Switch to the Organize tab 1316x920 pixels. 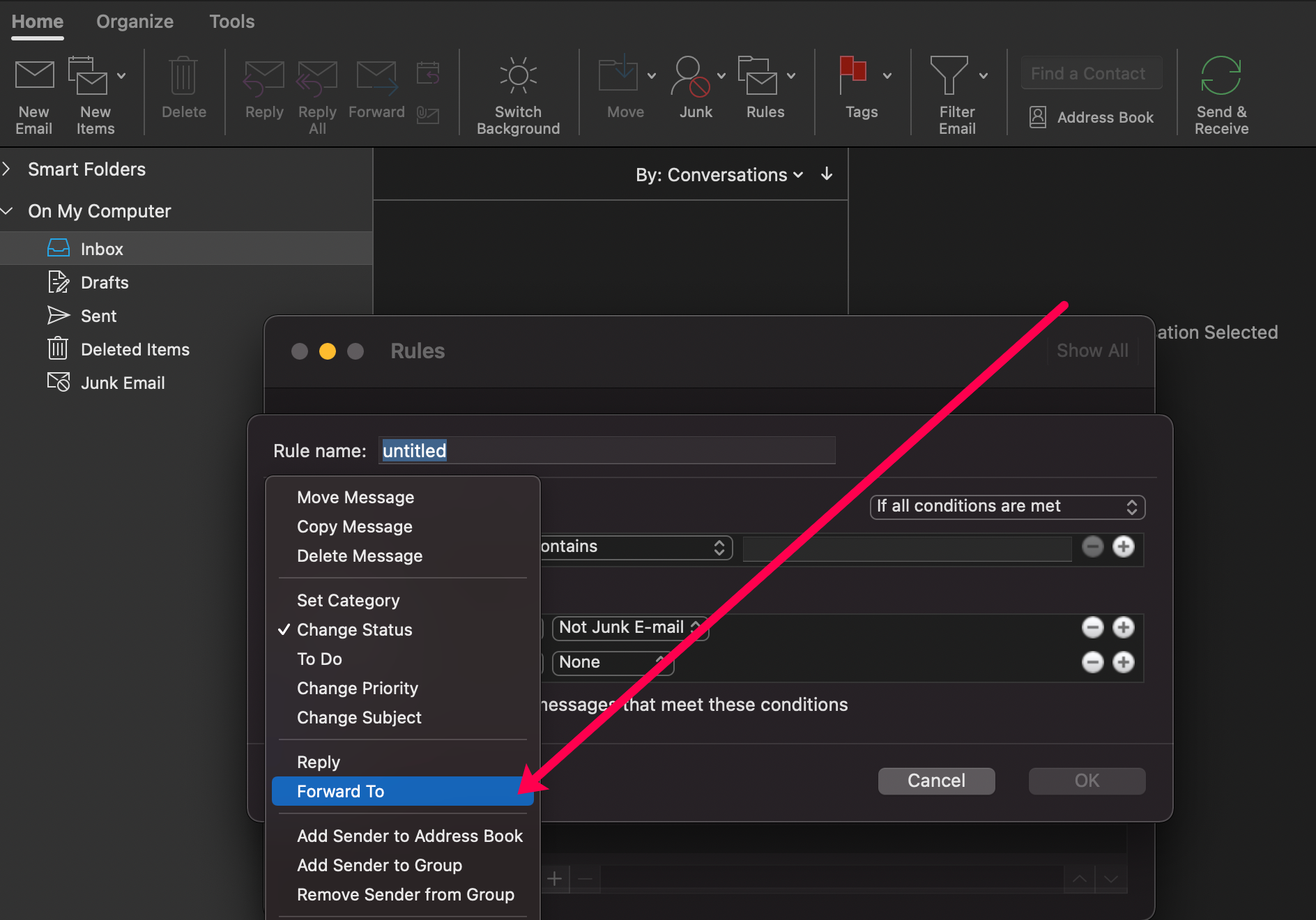point(135,22)
